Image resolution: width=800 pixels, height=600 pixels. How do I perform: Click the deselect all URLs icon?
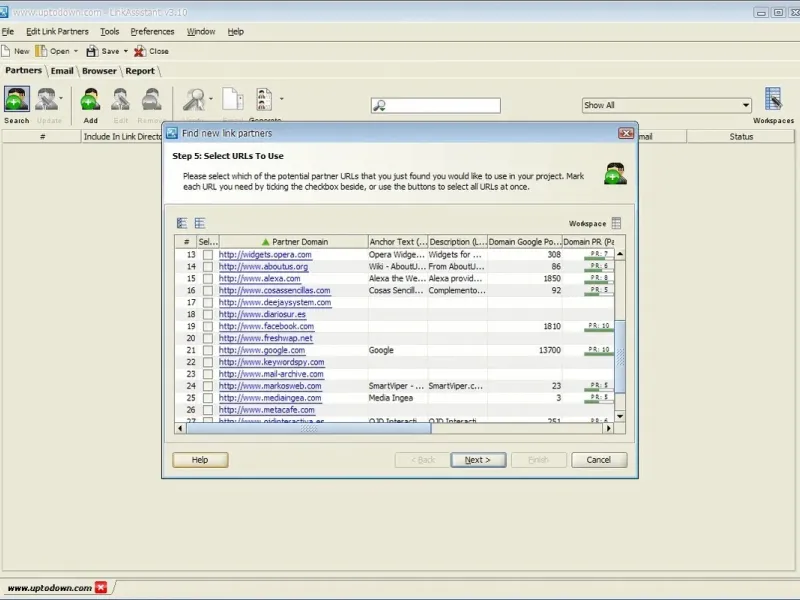199,223
